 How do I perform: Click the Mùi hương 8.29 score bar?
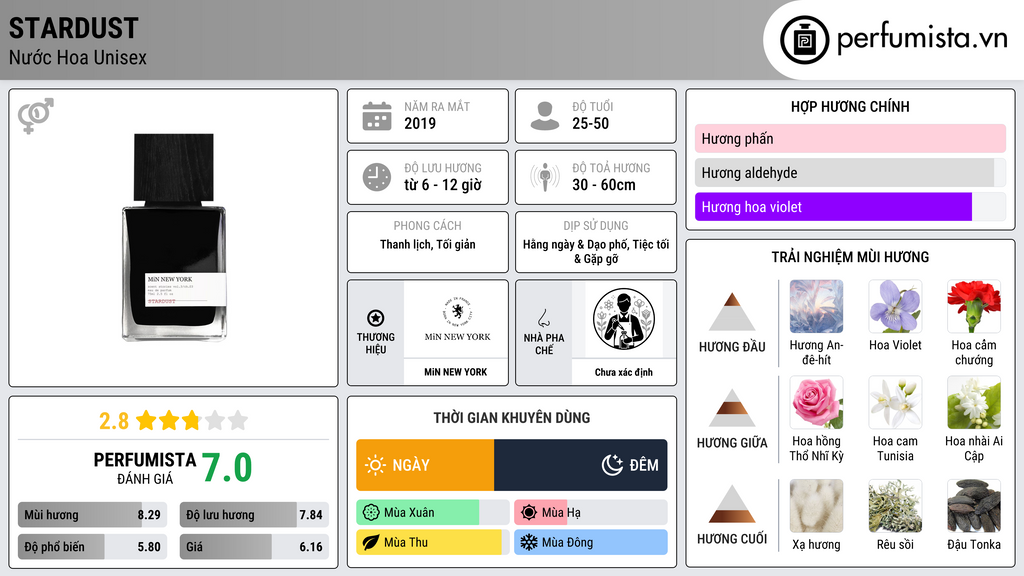coord(93,515)
